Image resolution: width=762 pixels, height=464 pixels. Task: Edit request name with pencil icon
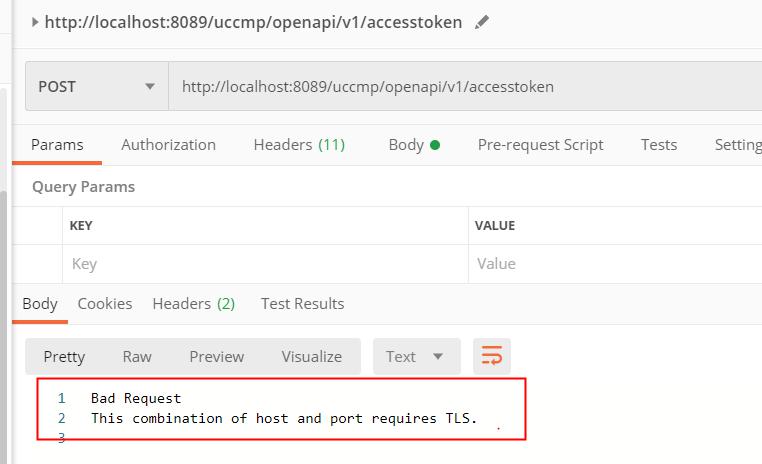482,22
